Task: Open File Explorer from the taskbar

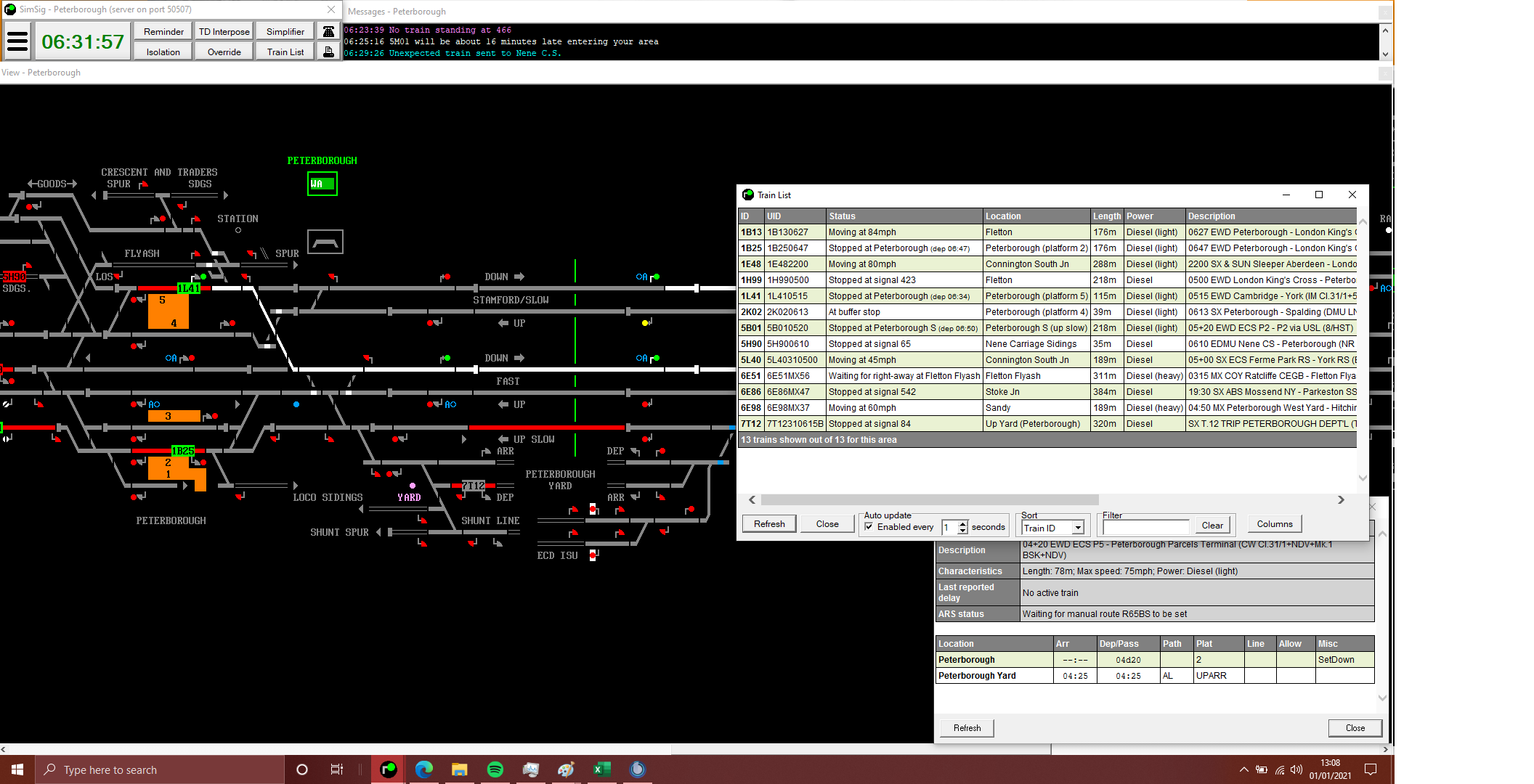Action: tap(459, 769)
